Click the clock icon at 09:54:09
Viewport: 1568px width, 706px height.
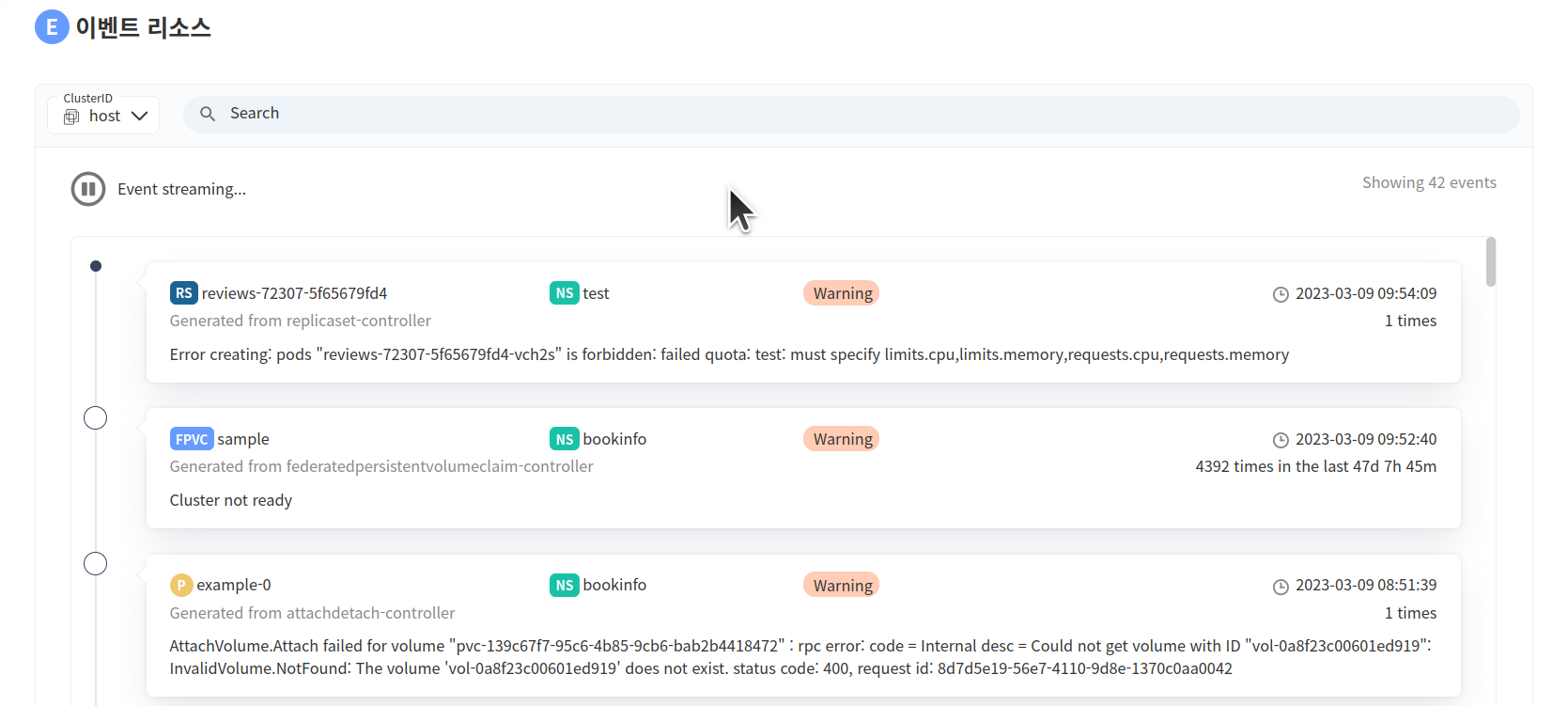tap(1281, 294)
